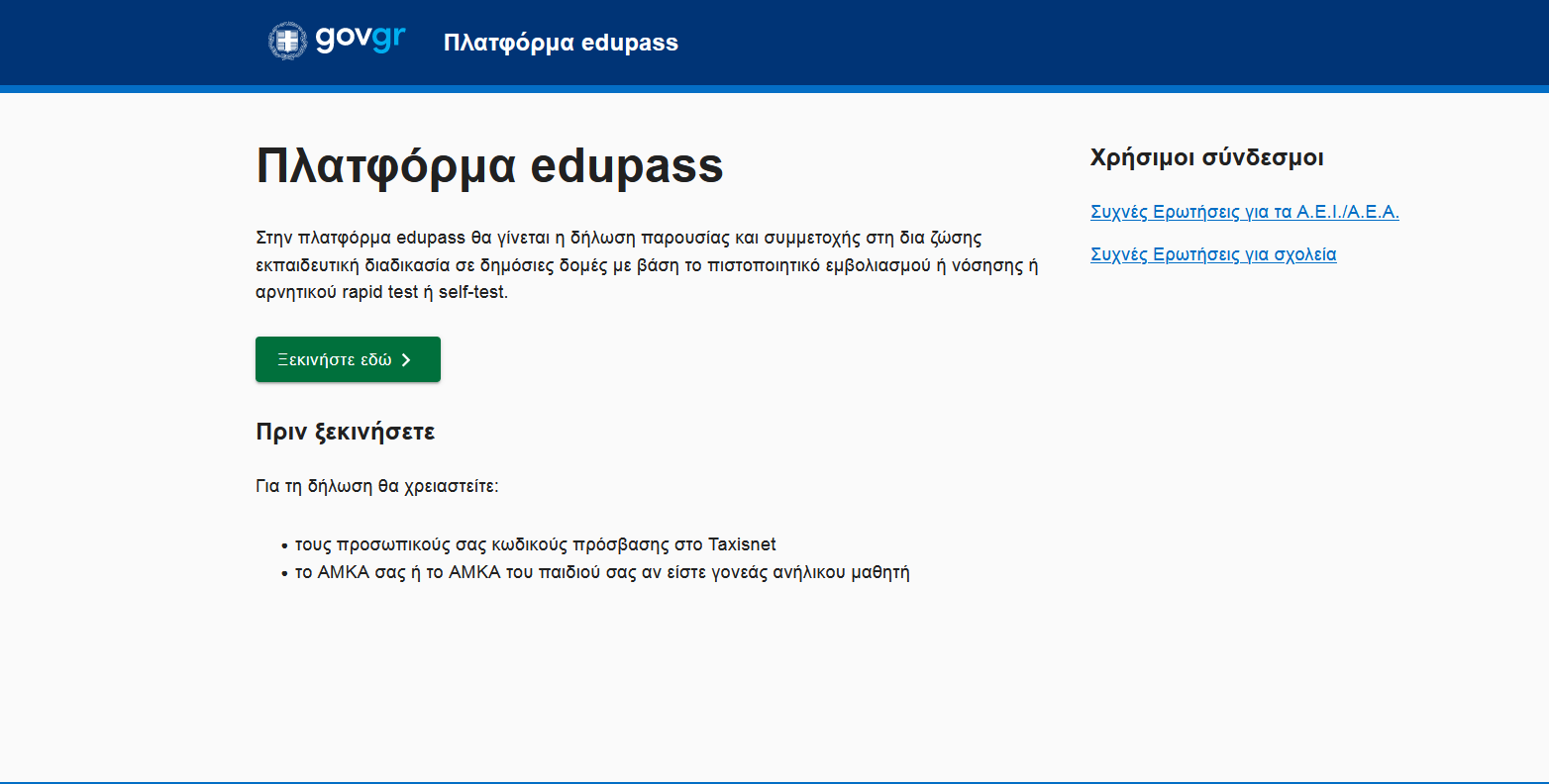
Task: Click the bullet marker before Taxisnet item
Action: coord(284,545)
